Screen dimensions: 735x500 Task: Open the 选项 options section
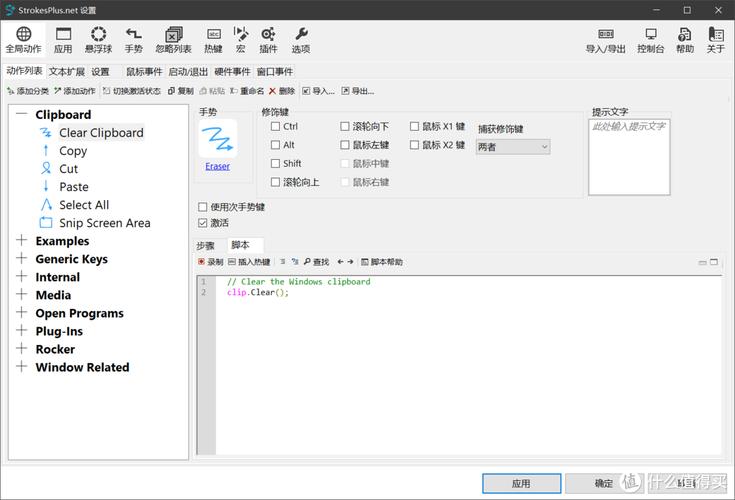point(301,39)
